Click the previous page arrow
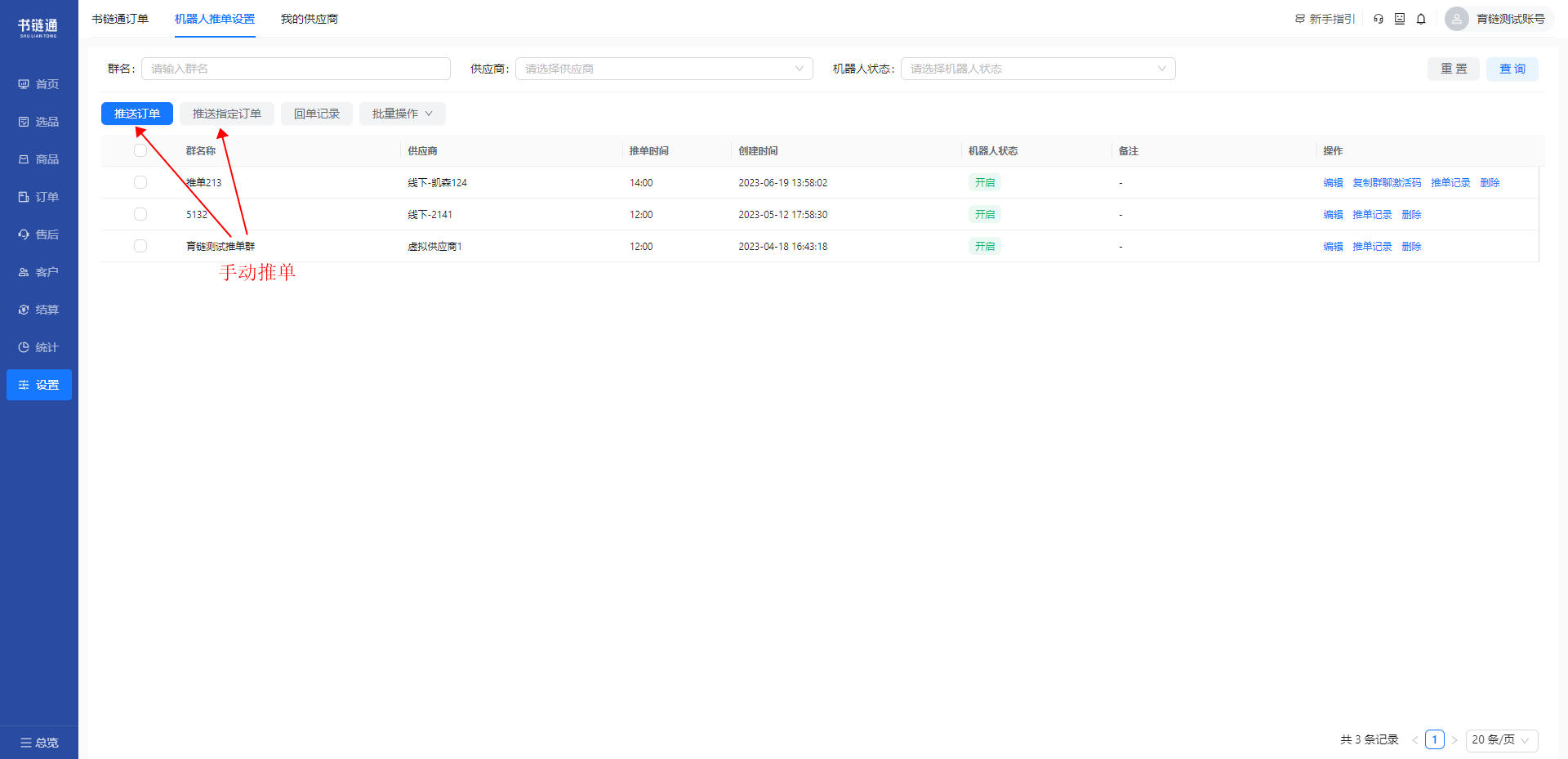Viewport: 1568px width, 759px height. 1415,740
